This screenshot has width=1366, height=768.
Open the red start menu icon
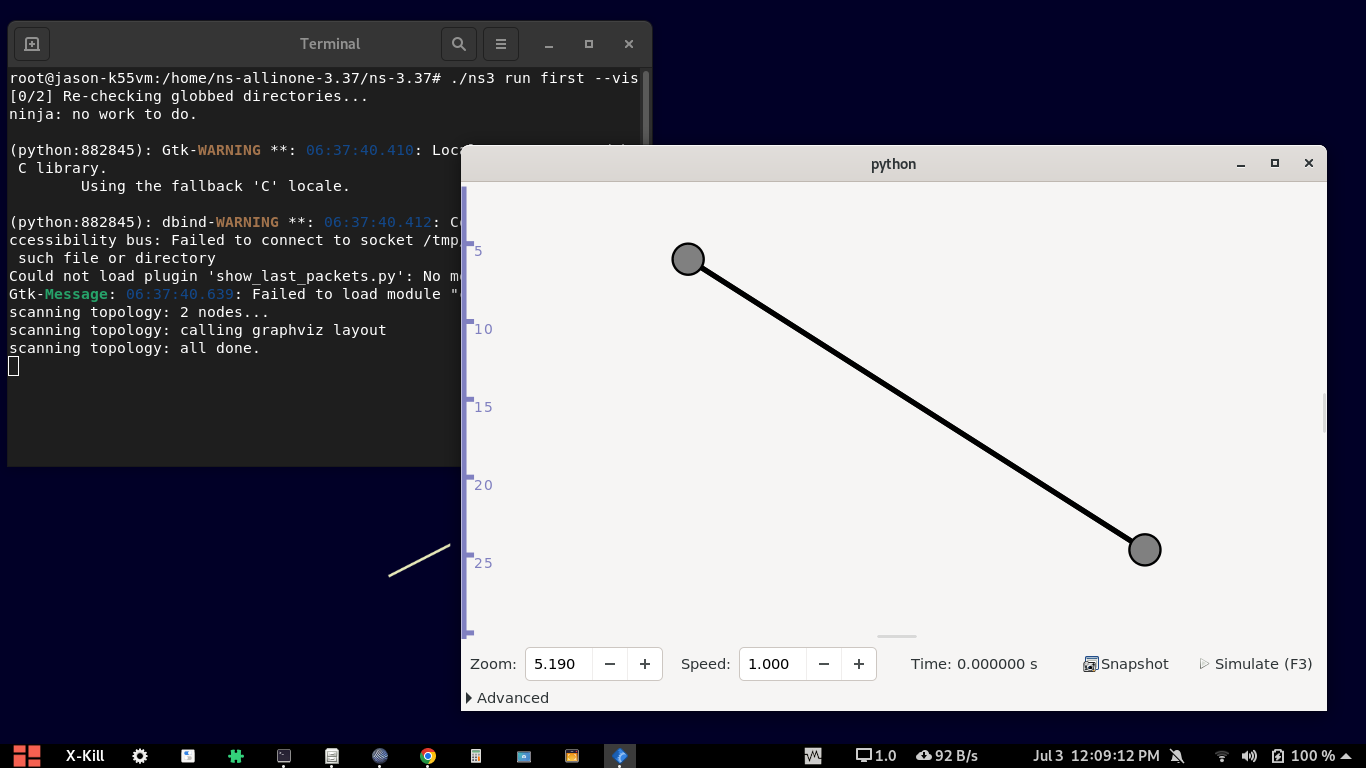pyautogui.click(x=27, y=756)
